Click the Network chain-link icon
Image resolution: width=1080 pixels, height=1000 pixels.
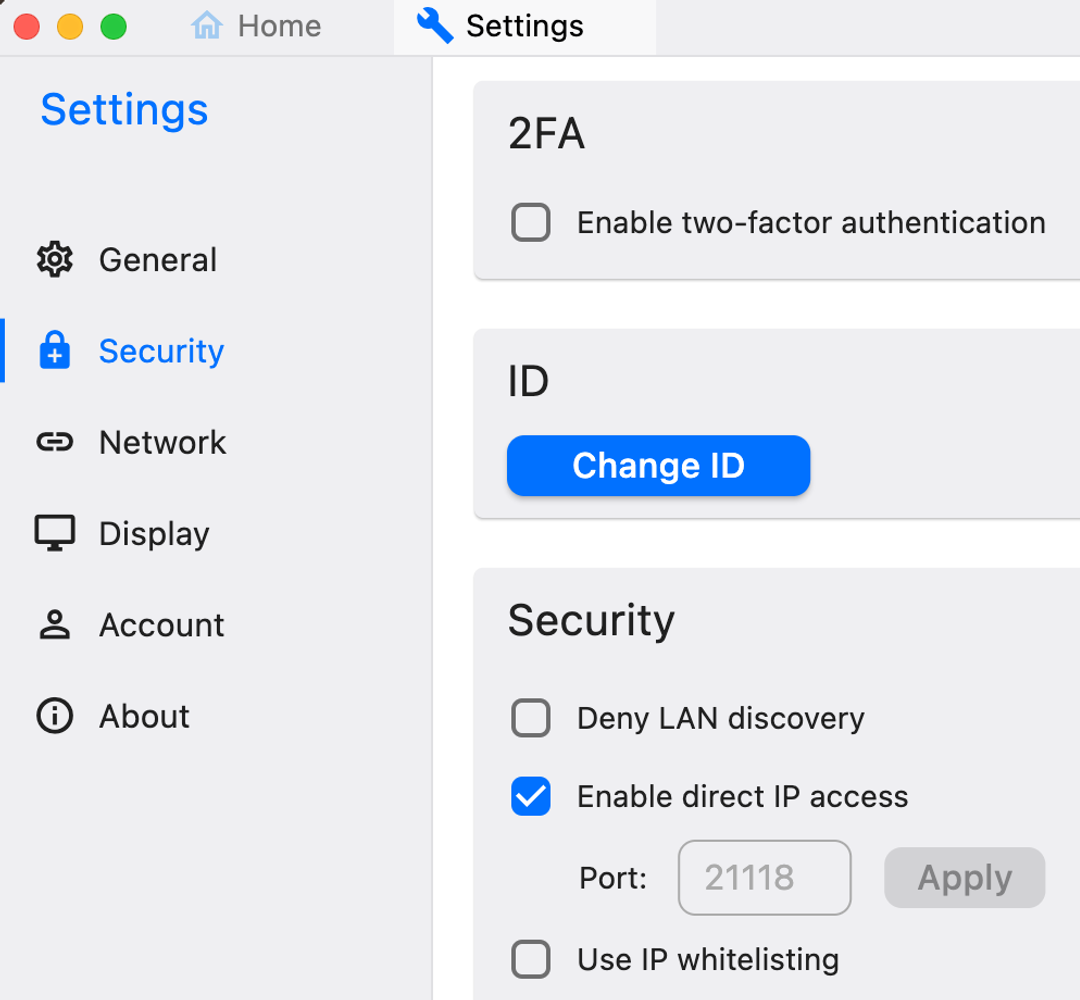(55, 442)
